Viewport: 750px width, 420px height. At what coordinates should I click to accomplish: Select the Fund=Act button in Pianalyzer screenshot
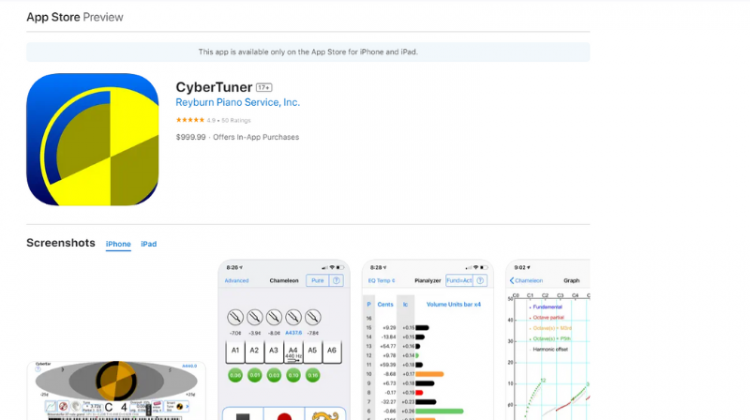[459, 281]
